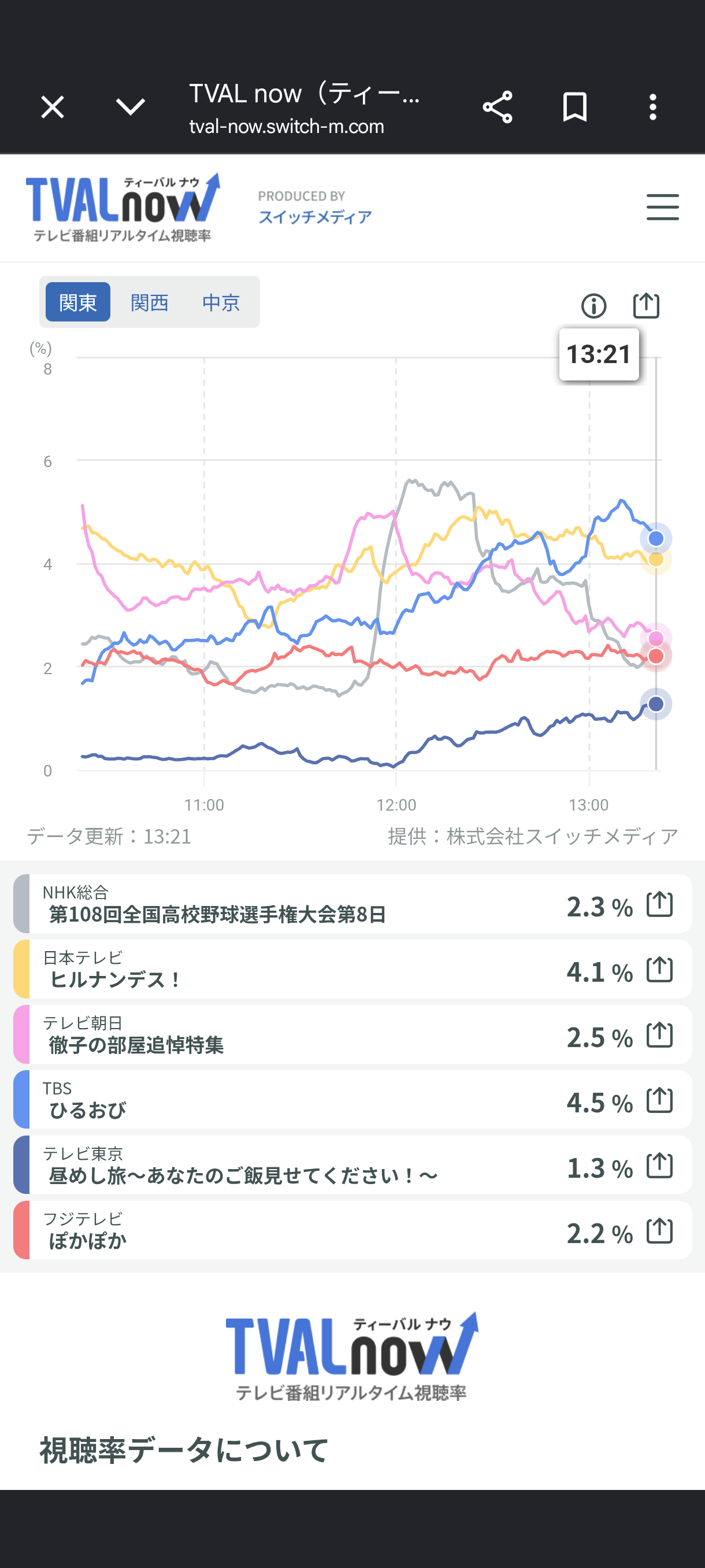This screenshot has height=1568, width=705.
Task: Share the NHK総合 rating row
Action: pos(659,904)
